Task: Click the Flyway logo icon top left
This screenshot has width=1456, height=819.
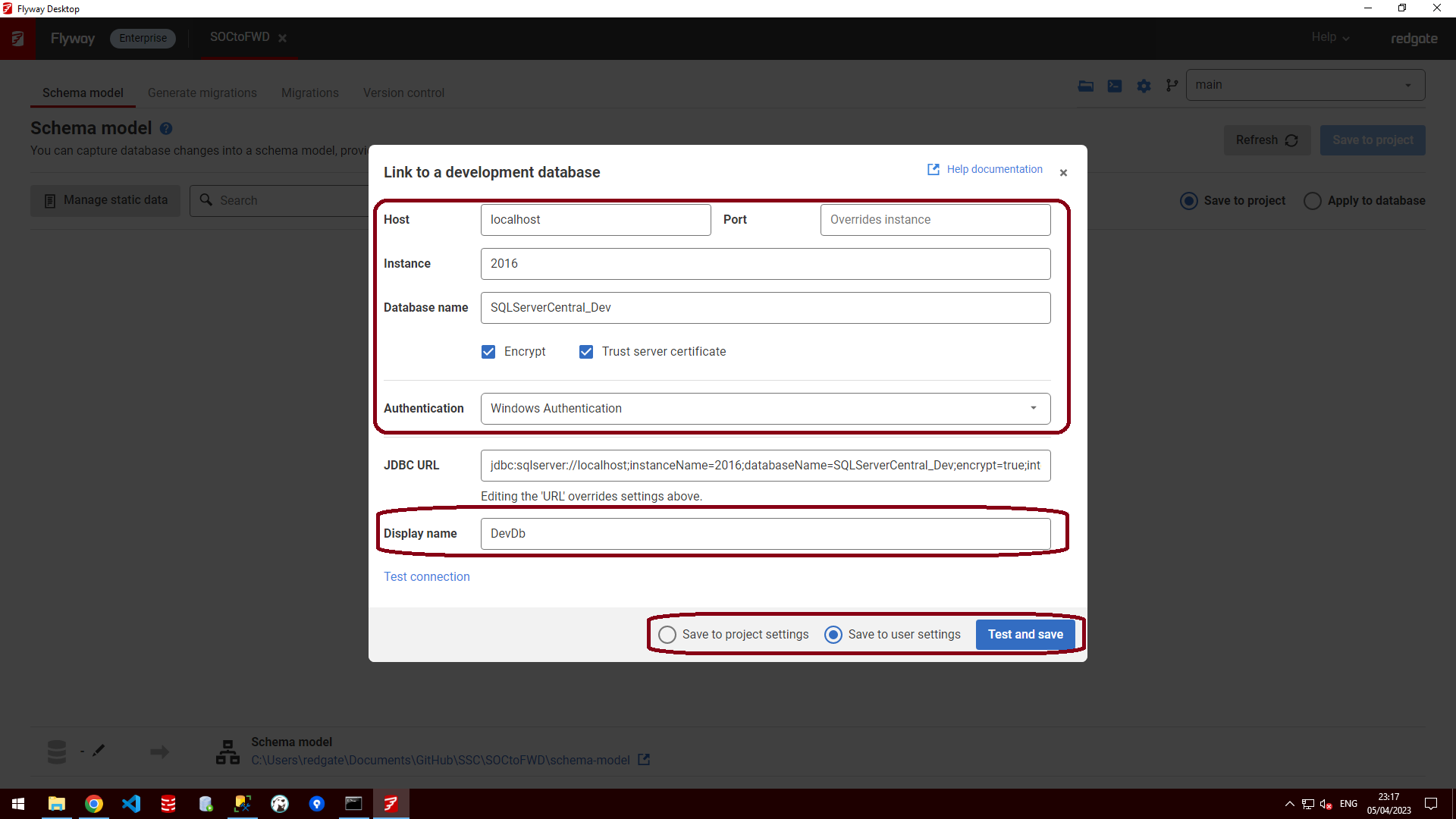Action: (17, 39)
